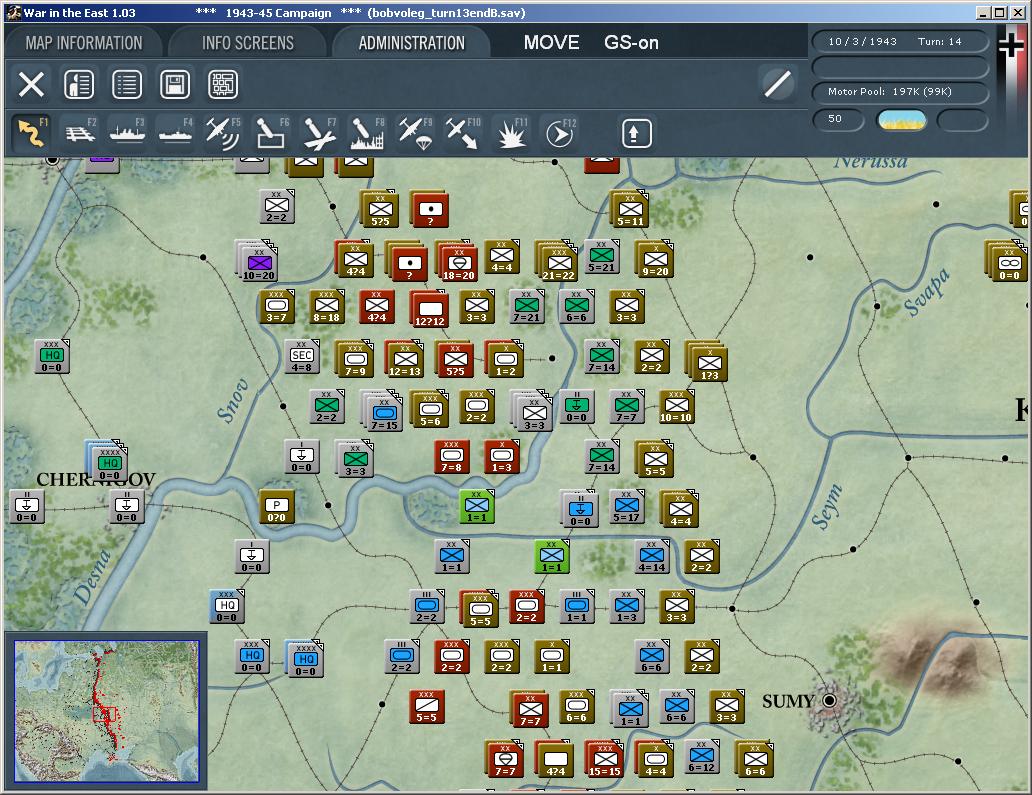
Task: Activate Rail movement mode (F2)
Action: pyautogui.click(x=80, y=132)
